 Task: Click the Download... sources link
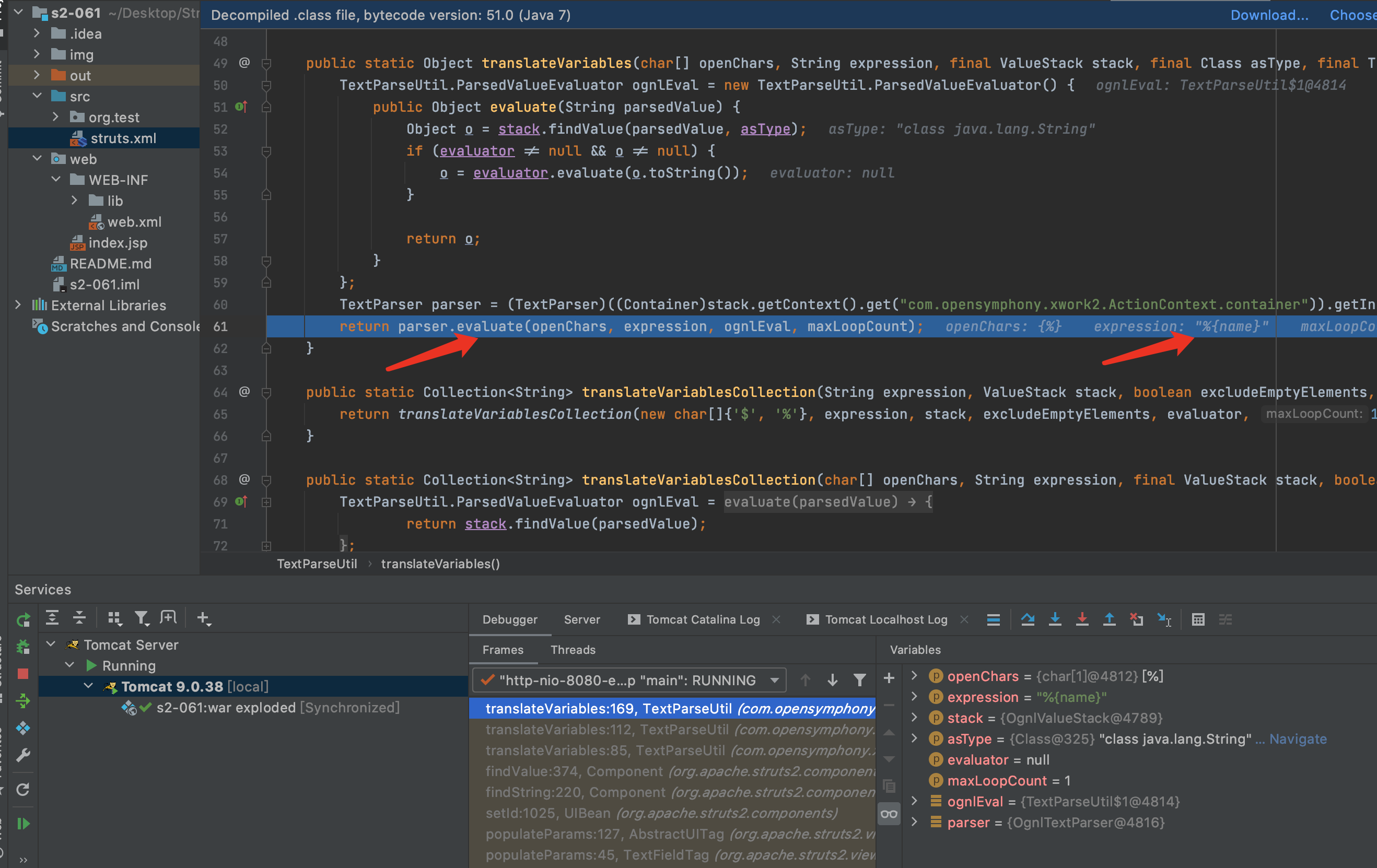(1269, 15)
